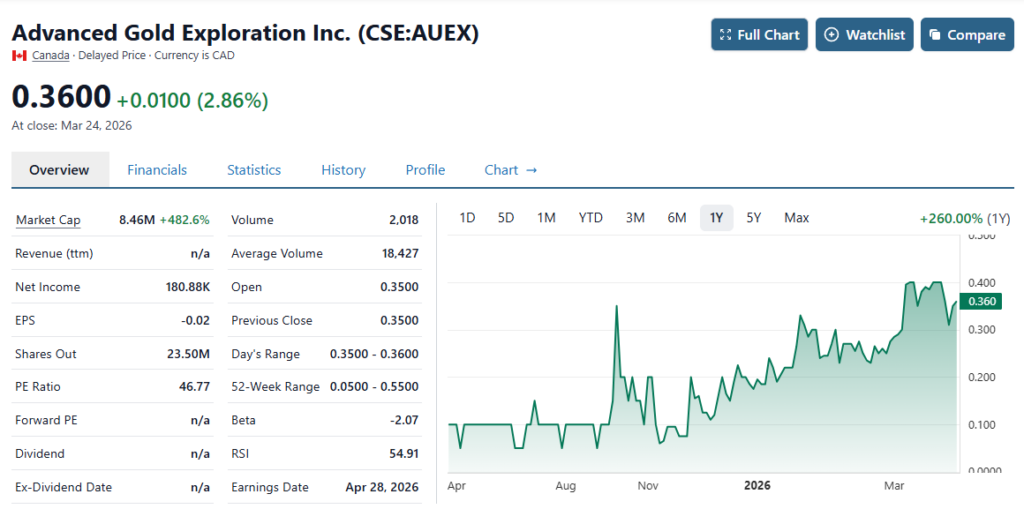Click the Canada country link
1024x509 pixels.
(51, 55)
